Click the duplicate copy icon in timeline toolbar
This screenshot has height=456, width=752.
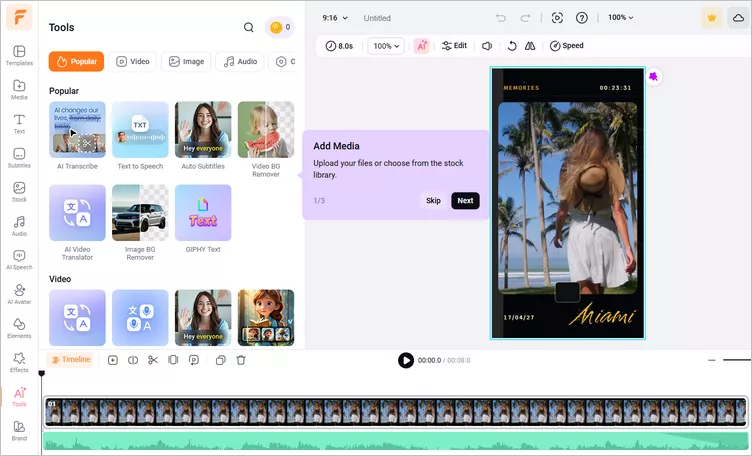click(221, 360)
